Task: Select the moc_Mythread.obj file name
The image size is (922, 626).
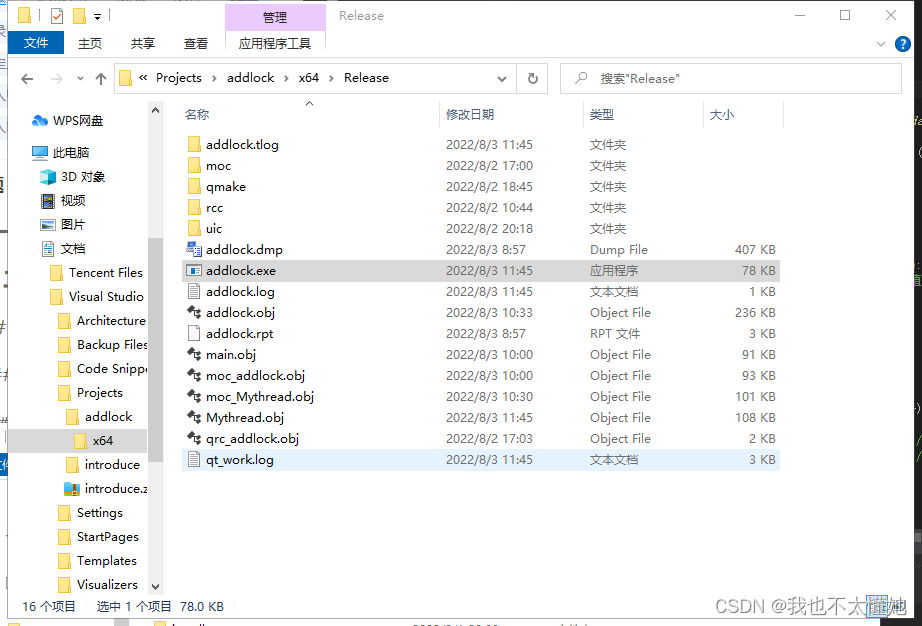Action: coord(260,397)
